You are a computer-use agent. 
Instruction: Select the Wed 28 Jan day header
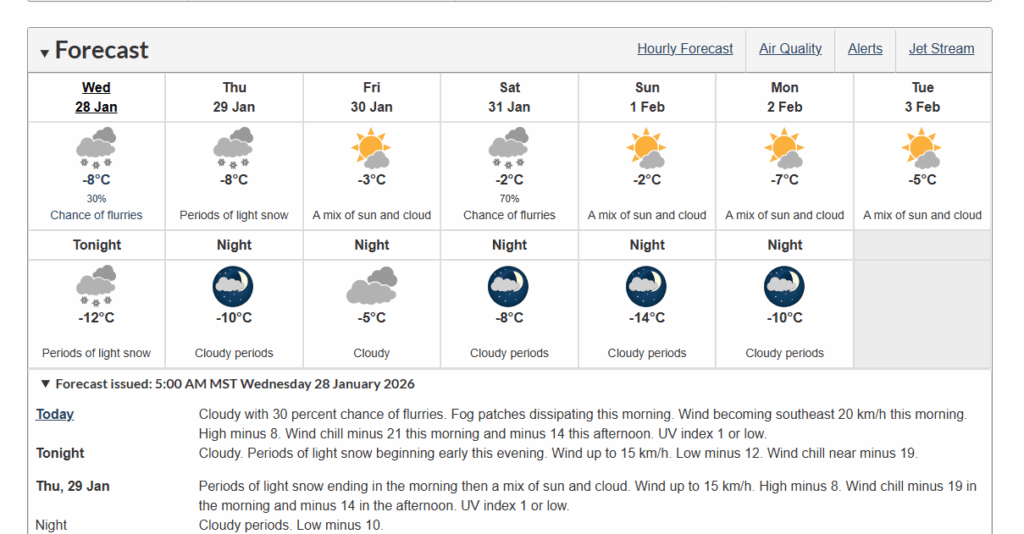click(x=96, y=97)
